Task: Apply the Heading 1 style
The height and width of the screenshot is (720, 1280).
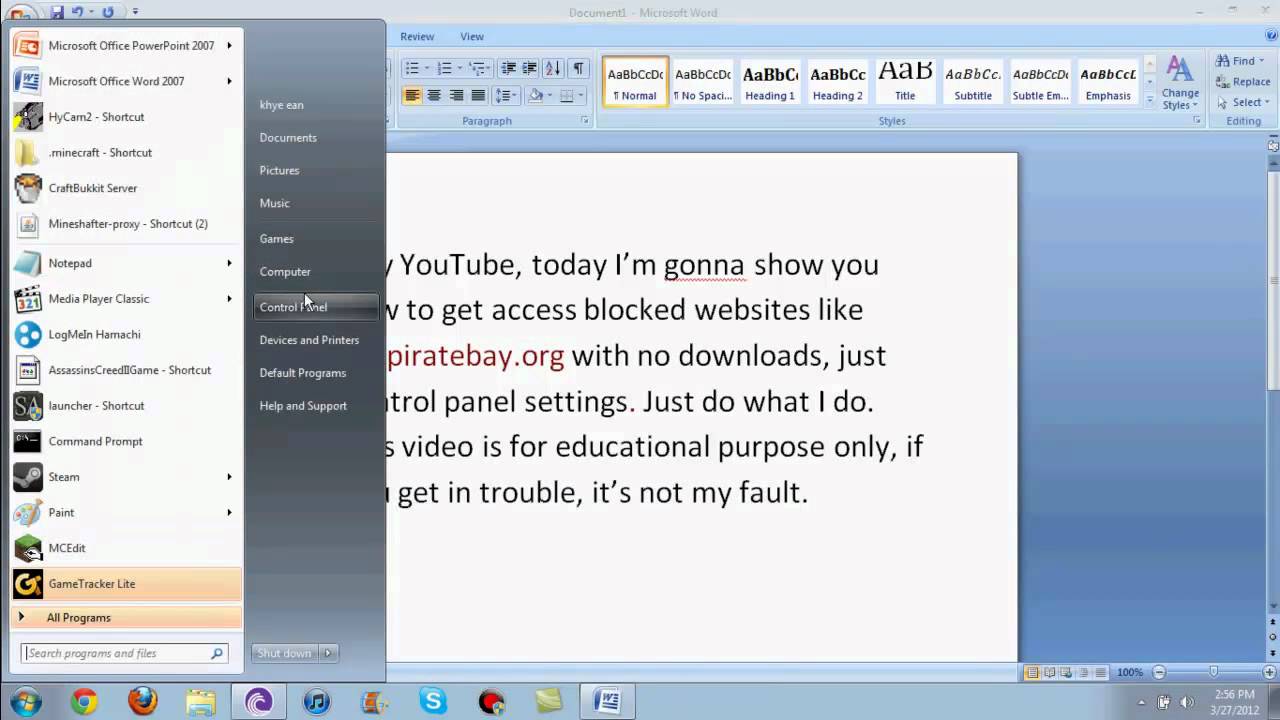Action: tap(770, 82)
